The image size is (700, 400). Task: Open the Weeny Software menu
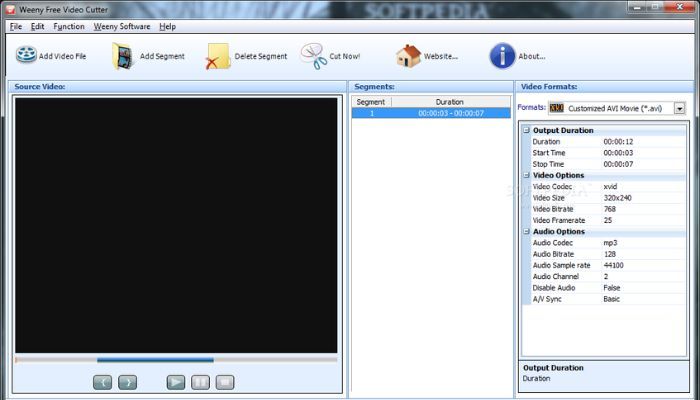click(122, 26)
